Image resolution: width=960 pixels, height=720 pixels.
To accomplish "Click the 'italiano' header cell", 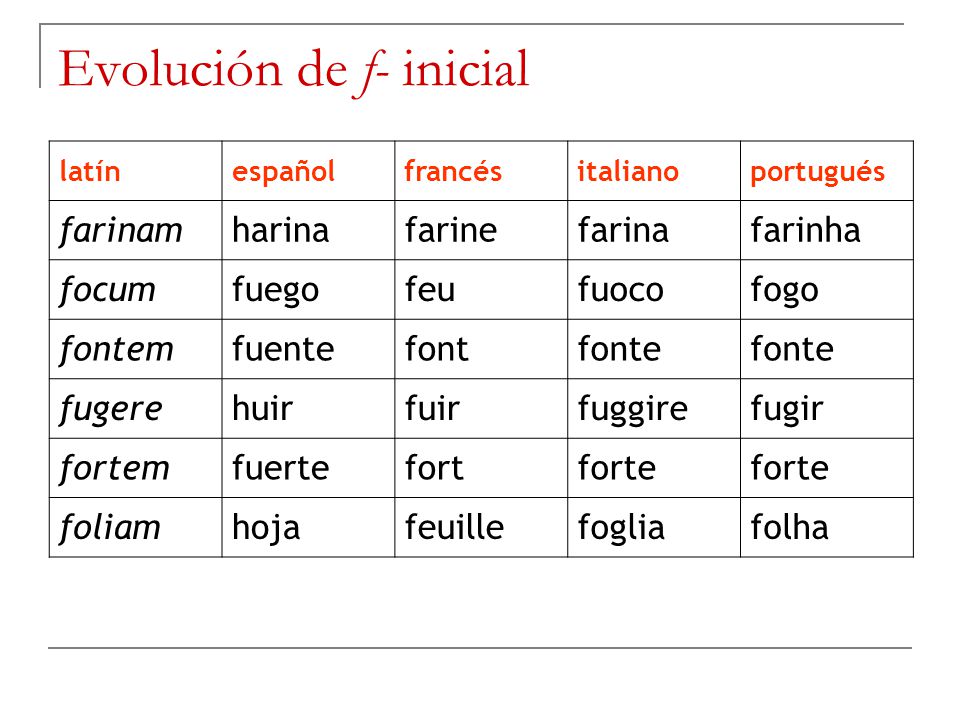I will pyautogui.click(x=653, y=171).
